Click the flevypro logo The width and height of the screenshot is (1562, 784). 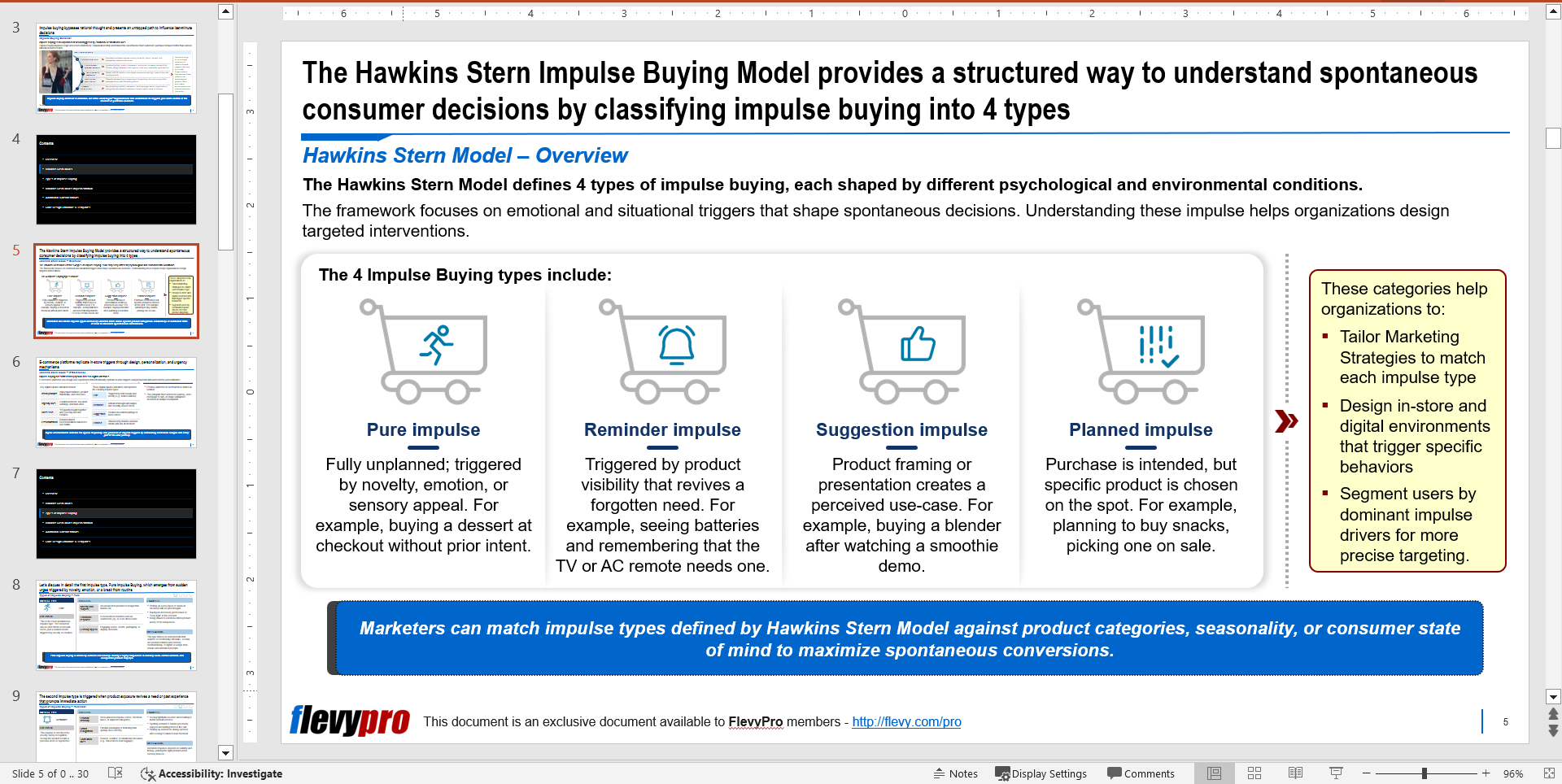(x=350, y=720)
